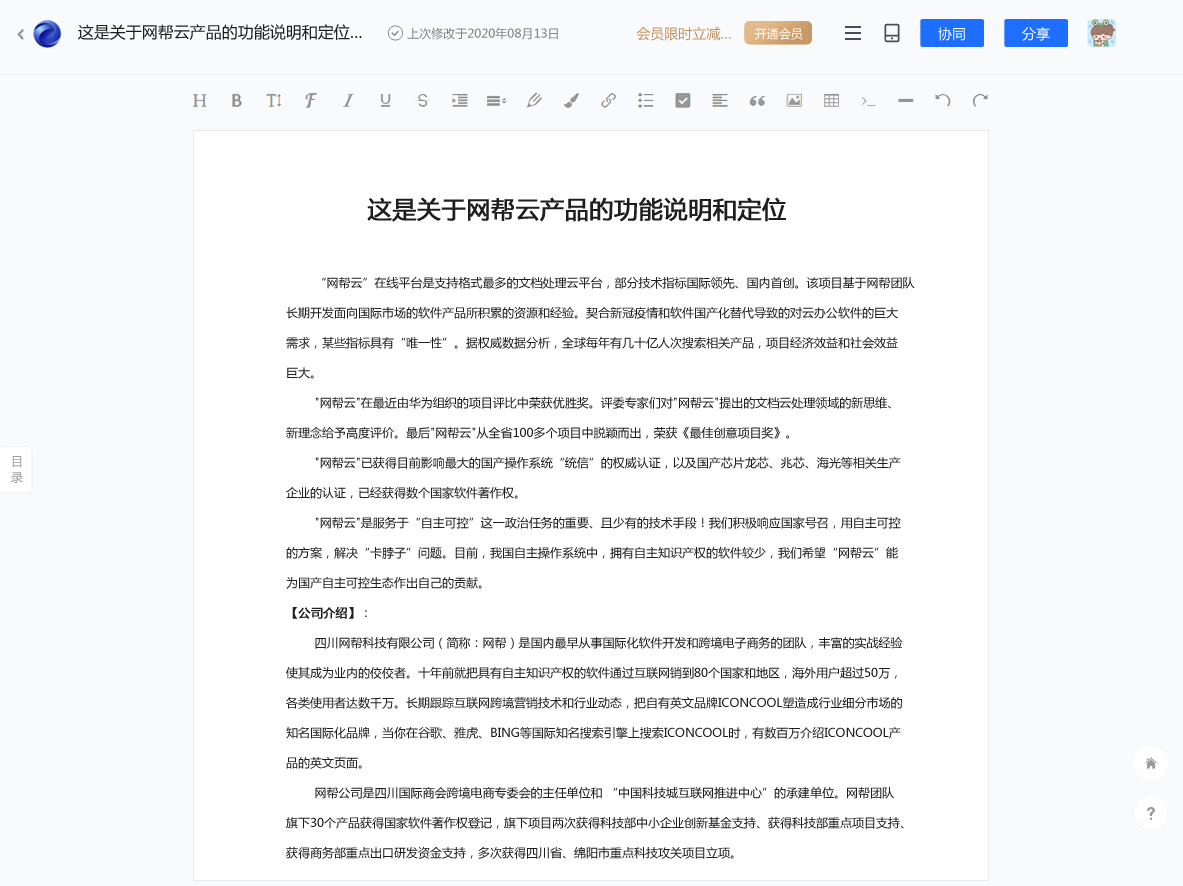Insert a table
The width and height of the screenshot is (1183, 886).
pyautogui.click(x=831, y=100)
